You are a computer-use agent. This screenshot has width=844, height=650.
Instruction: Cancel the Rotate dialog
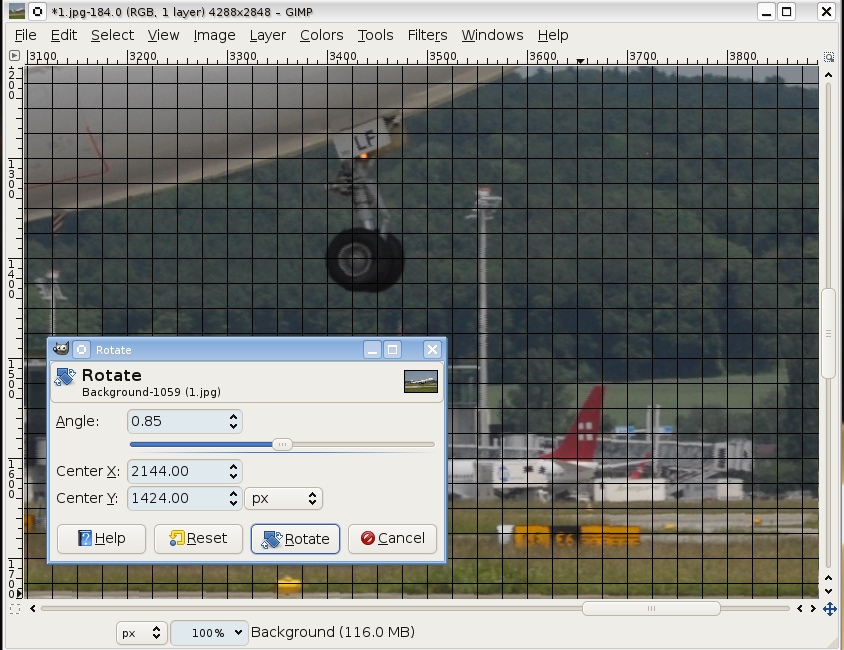pos(392,538)
